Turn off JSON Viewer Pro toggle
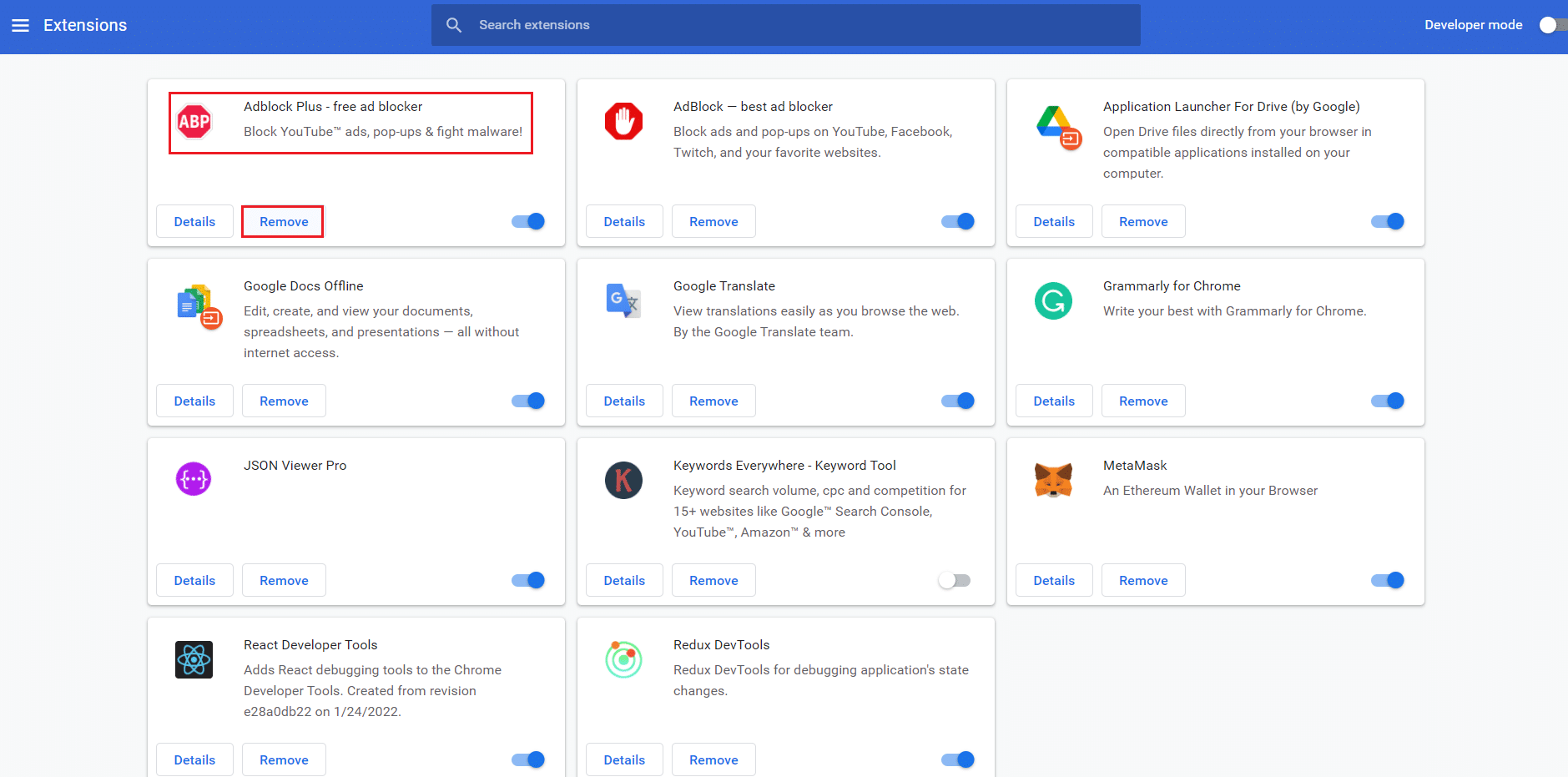1568x777 pixels. (x=528, y=580)
